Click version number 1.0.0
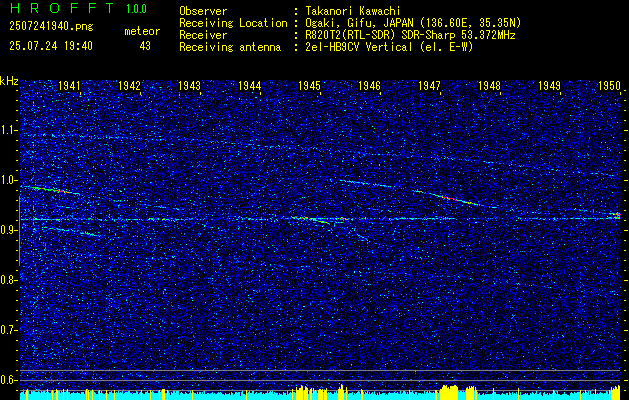The image size is (629, 400). tap(136, 9)
